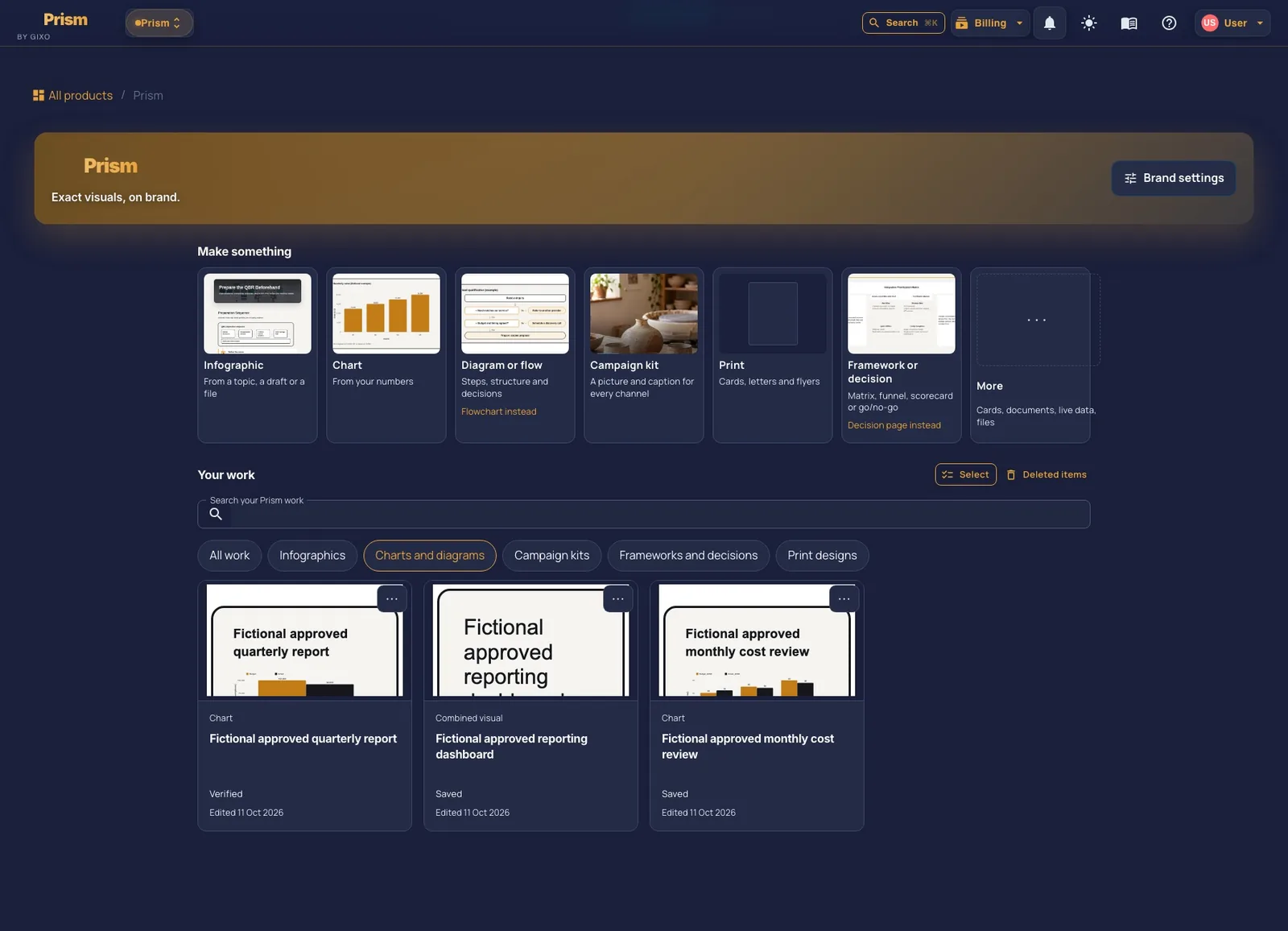Switch to Campaign kits filter
The height and width of the screenshot is (931, 1288).
[x=552, y=556]
